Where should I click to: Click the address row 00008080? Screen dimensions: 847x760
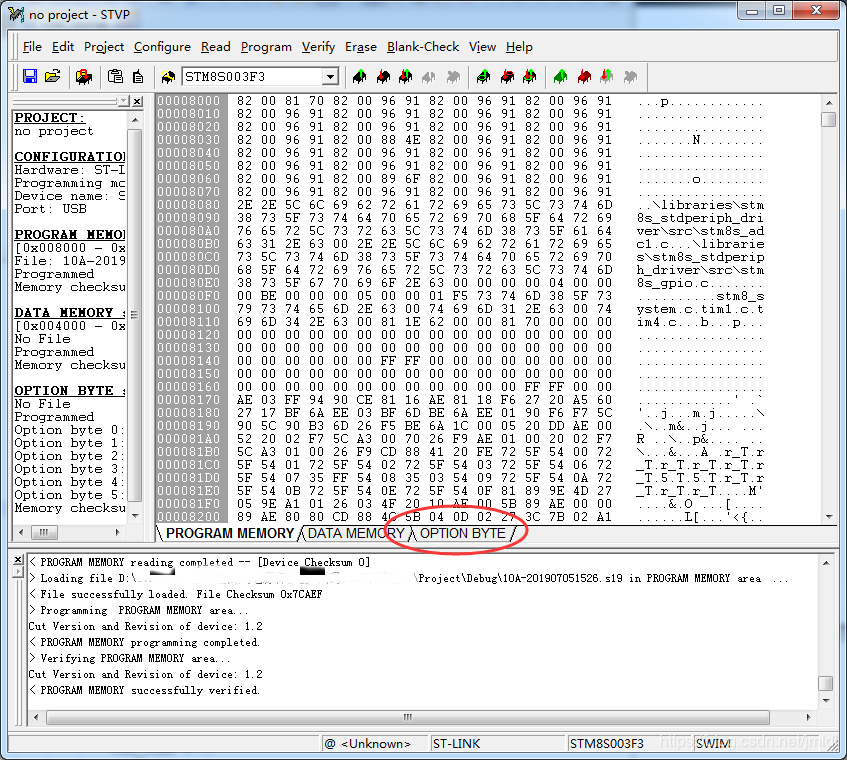coord(189,205)
